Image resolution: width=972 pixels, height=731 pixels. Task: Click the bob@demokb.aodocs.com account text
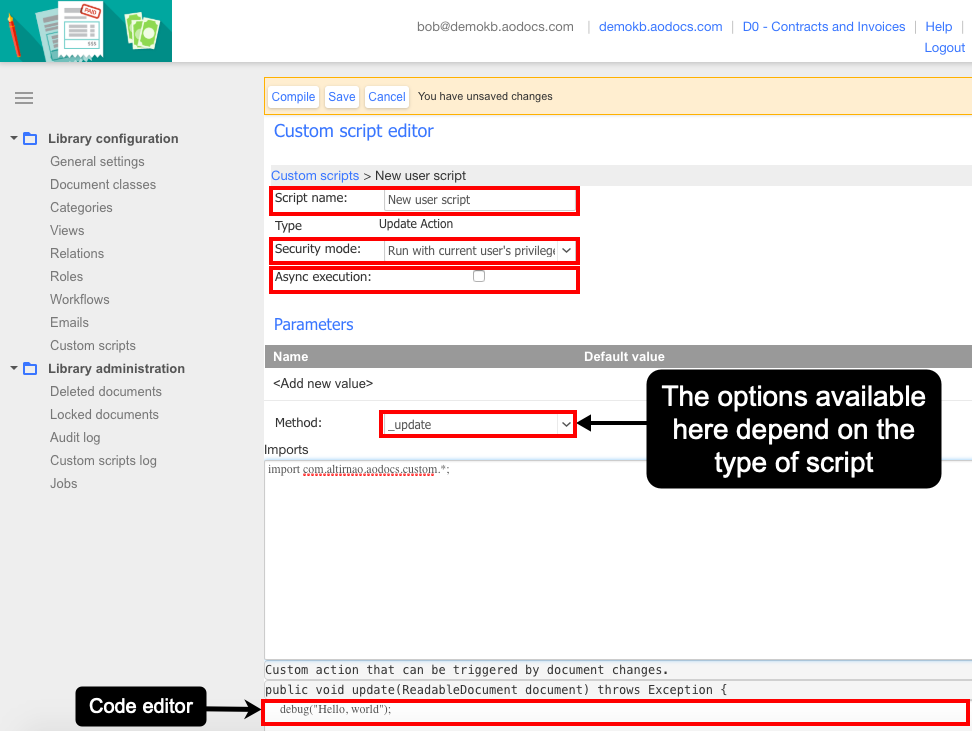tap(495, 27)
